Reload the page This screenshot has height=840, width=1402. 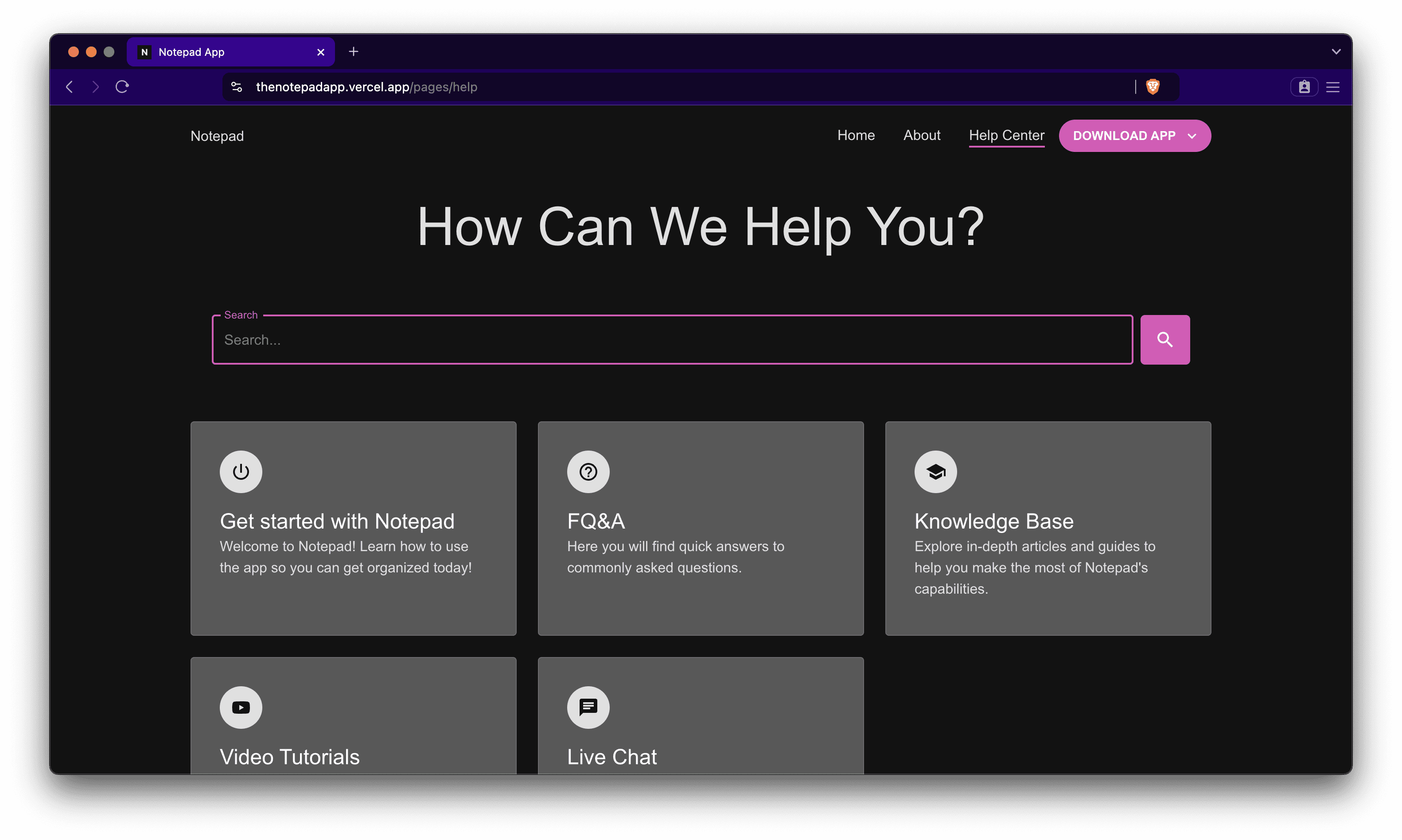click(122, 86)
